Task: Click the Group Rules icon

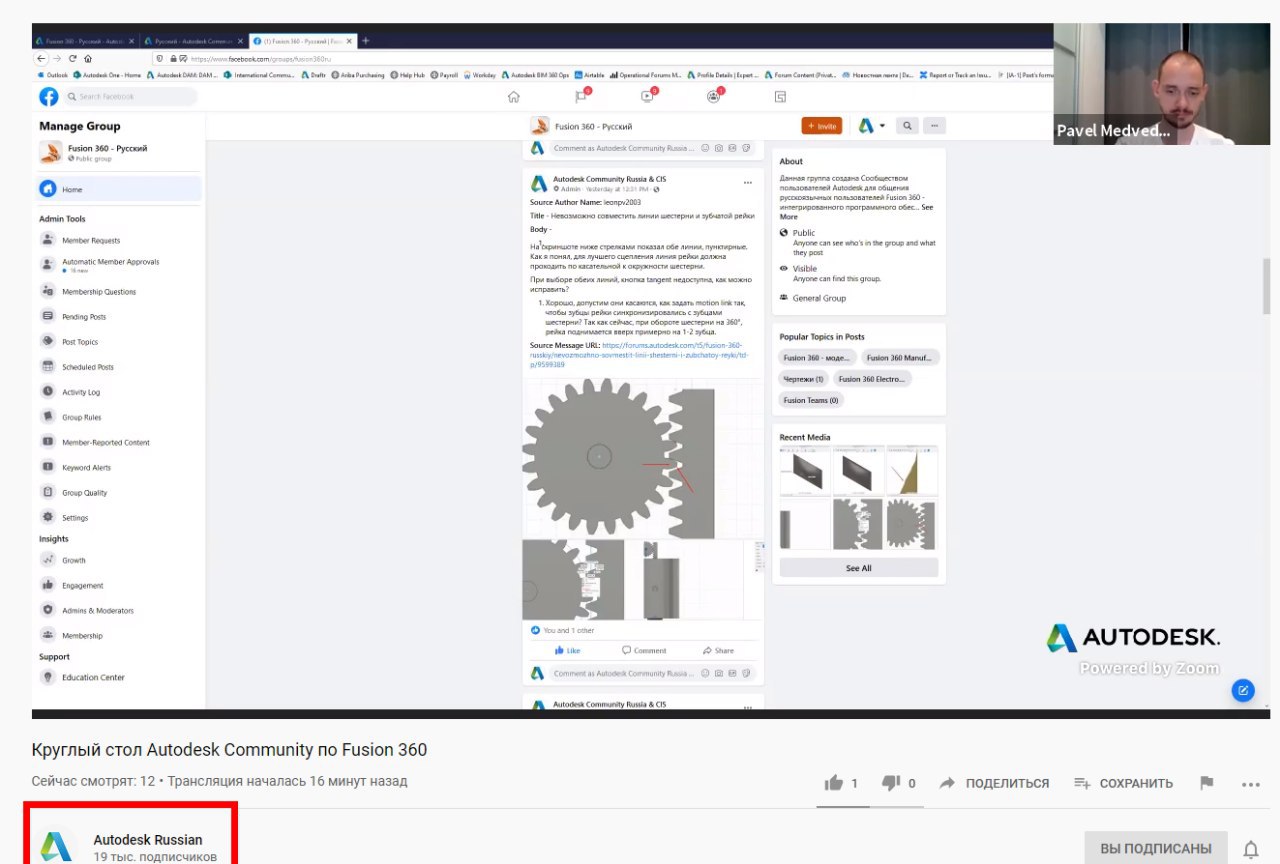Action: 47,416
